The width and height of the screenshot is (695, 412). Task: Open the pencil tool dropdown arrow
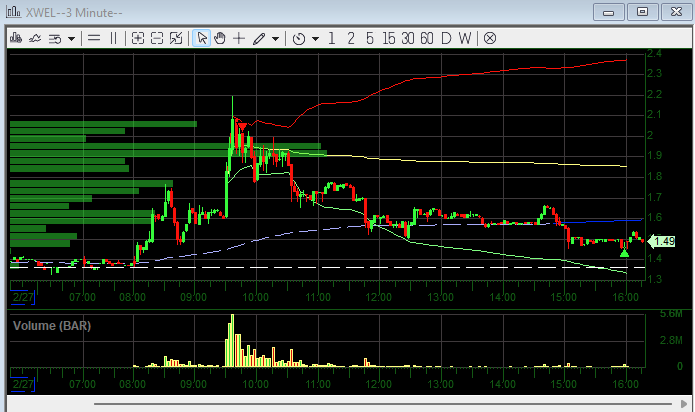(x=275, y=39)
